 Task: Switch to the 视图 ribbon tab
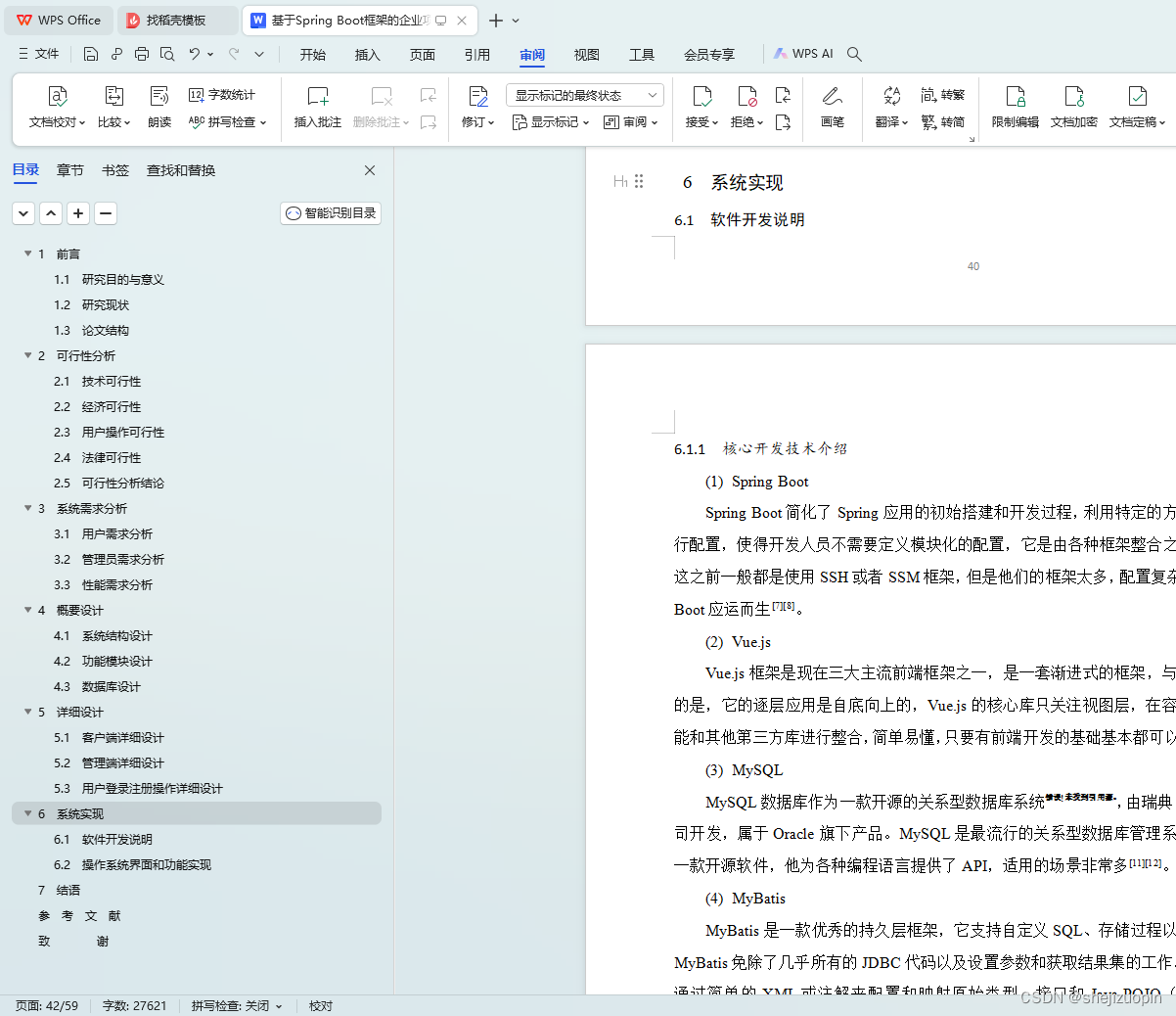[586, 55]
